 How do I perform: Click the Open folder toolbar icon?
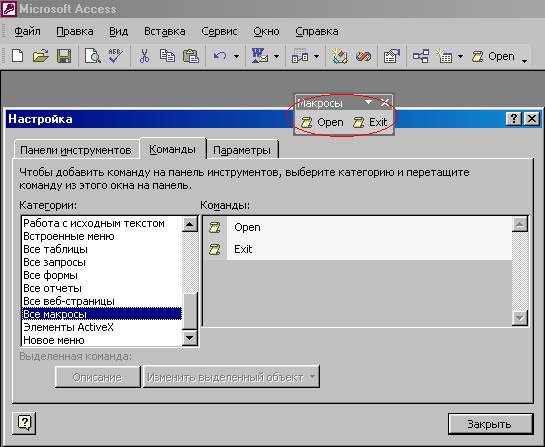coord(41,56)
